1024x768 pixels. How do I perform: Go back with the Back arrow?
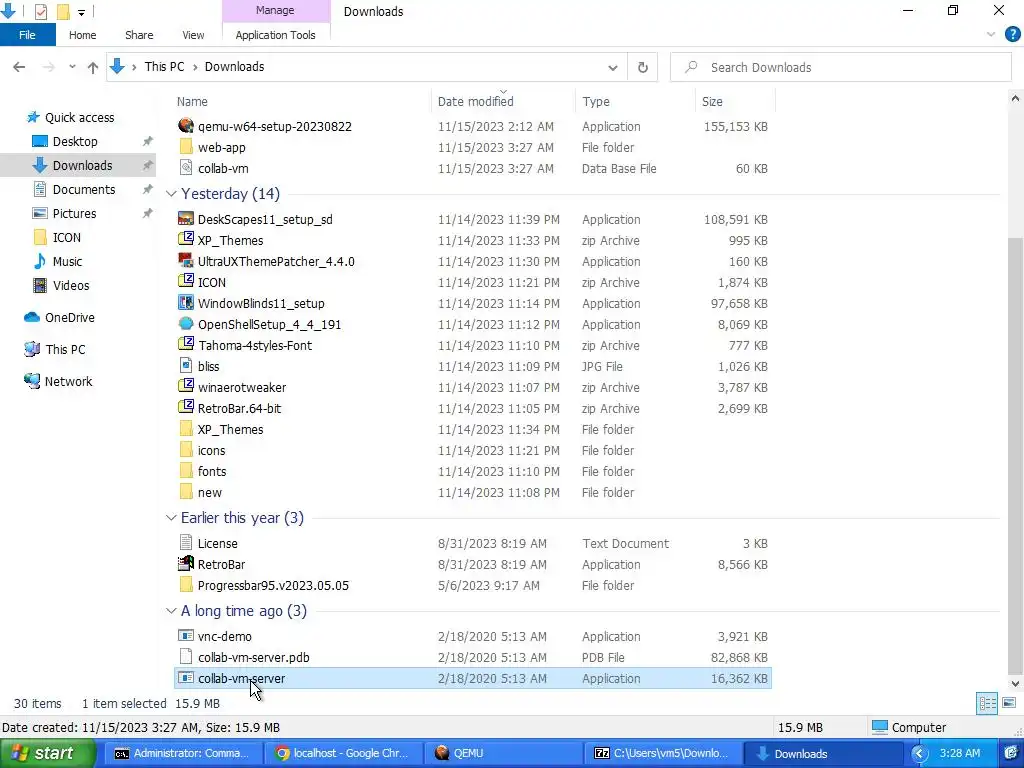pyautogui.click(x=19, y=67)
